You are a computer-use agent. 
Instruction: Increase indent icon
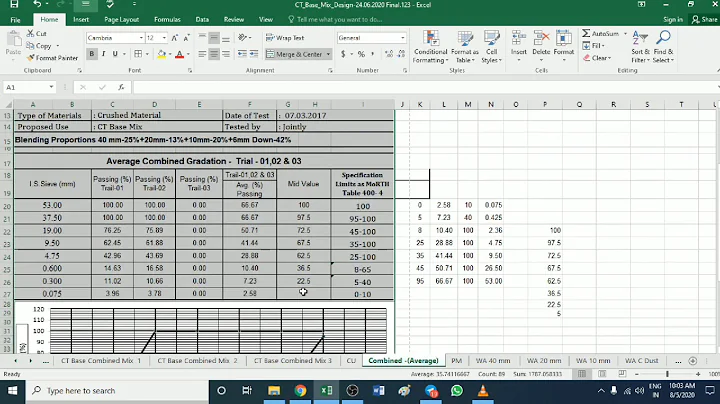(x=254, y=54)
